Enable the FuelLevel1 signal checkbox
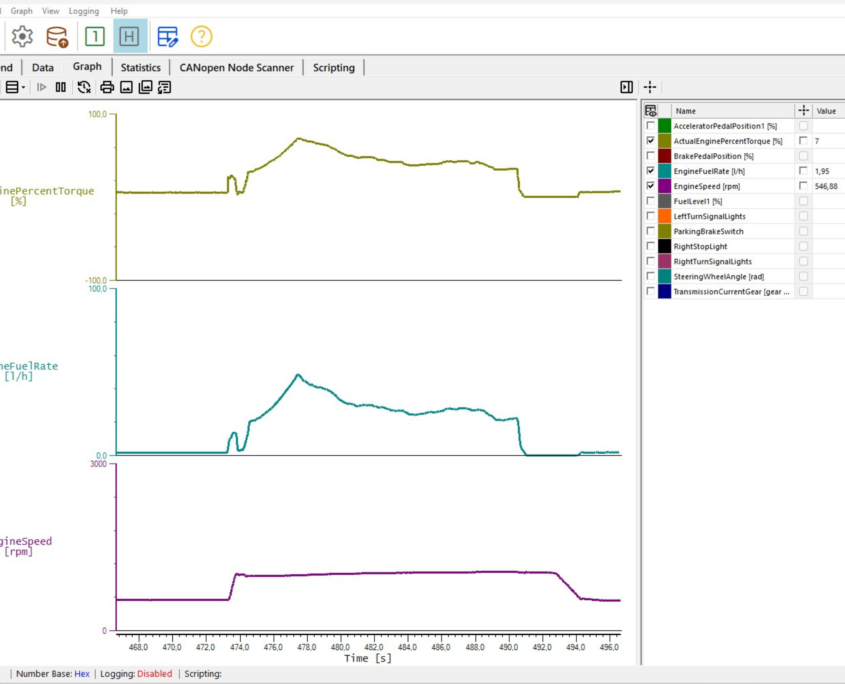 tap(651, 201)
